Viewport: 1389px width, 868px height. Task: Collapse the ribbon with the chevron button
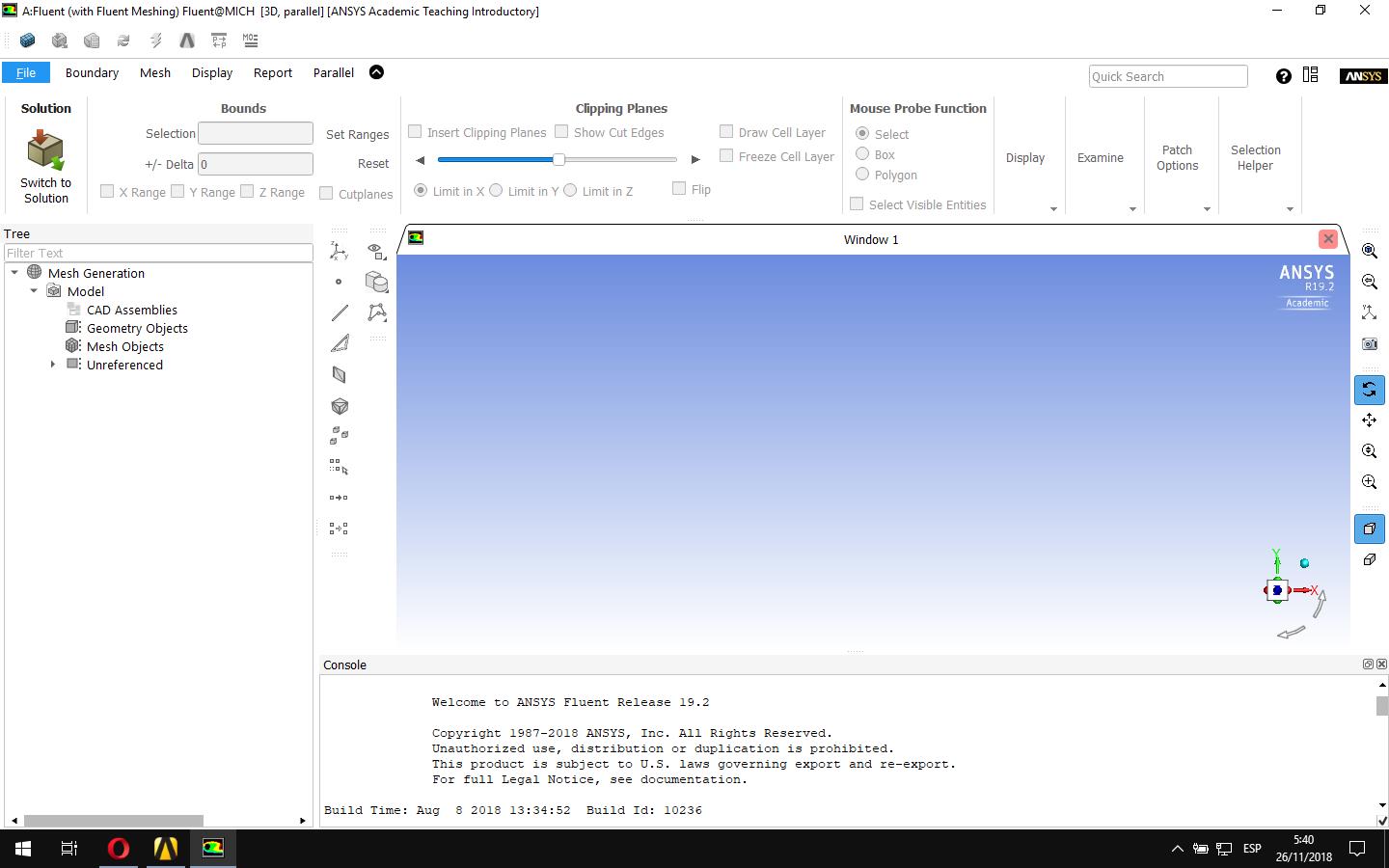(376, 72)
